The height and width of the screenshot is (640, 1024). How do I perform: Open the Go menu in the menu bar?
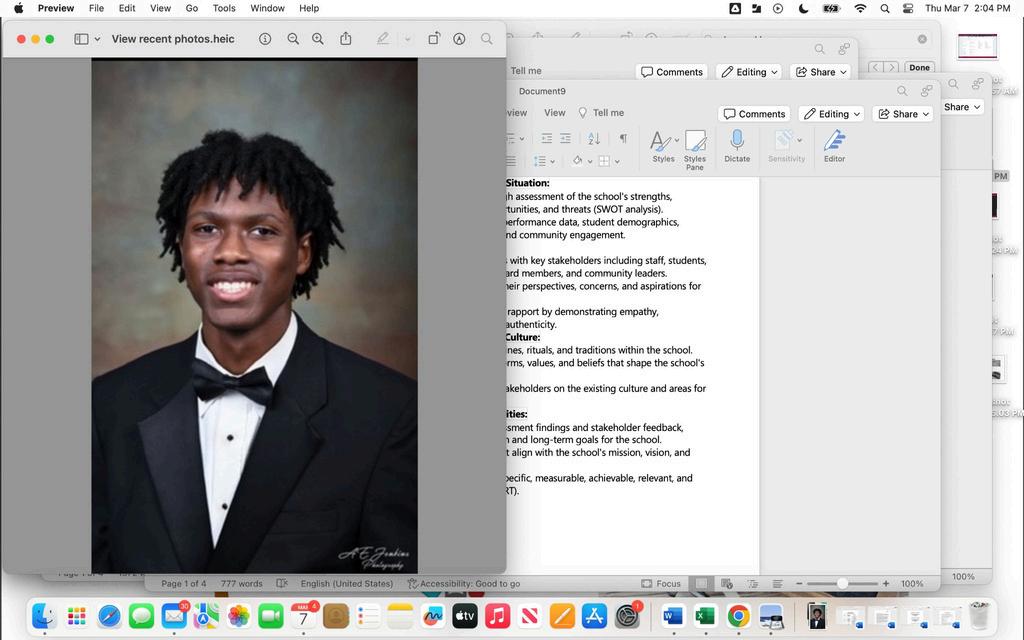tap(191, 8)
